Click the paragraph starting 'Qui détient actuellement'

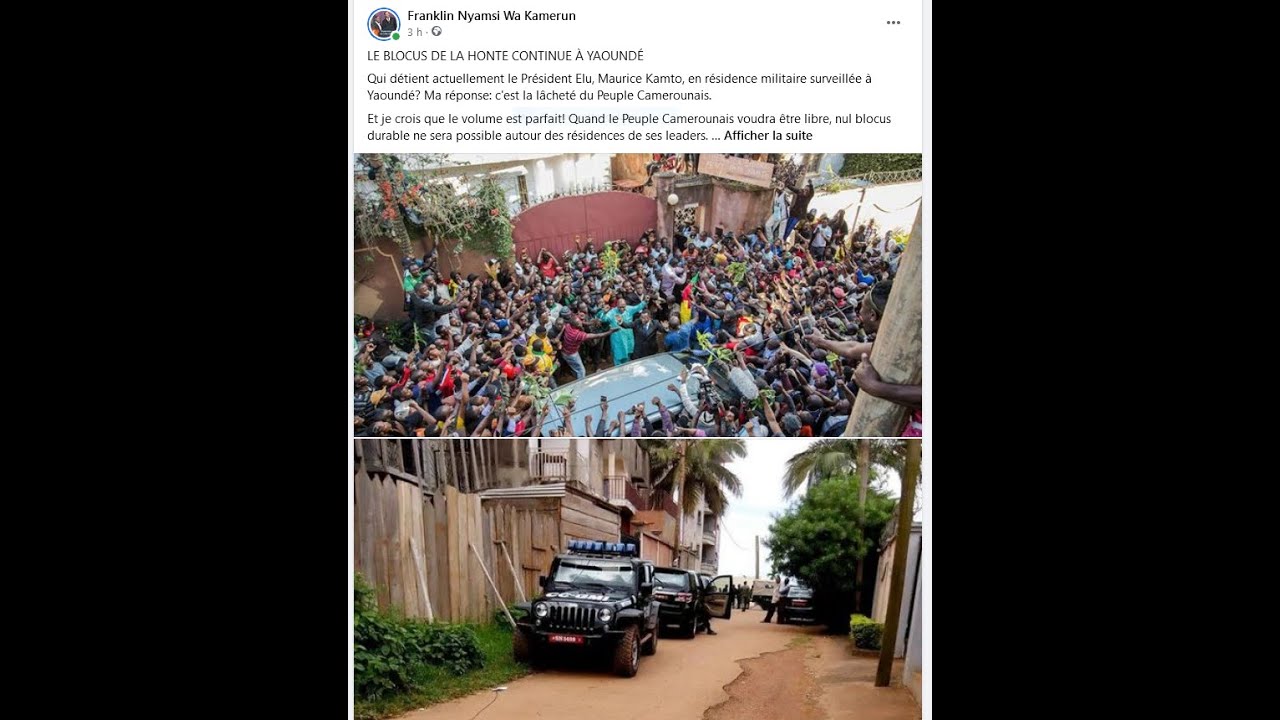(x=619, y=87)
